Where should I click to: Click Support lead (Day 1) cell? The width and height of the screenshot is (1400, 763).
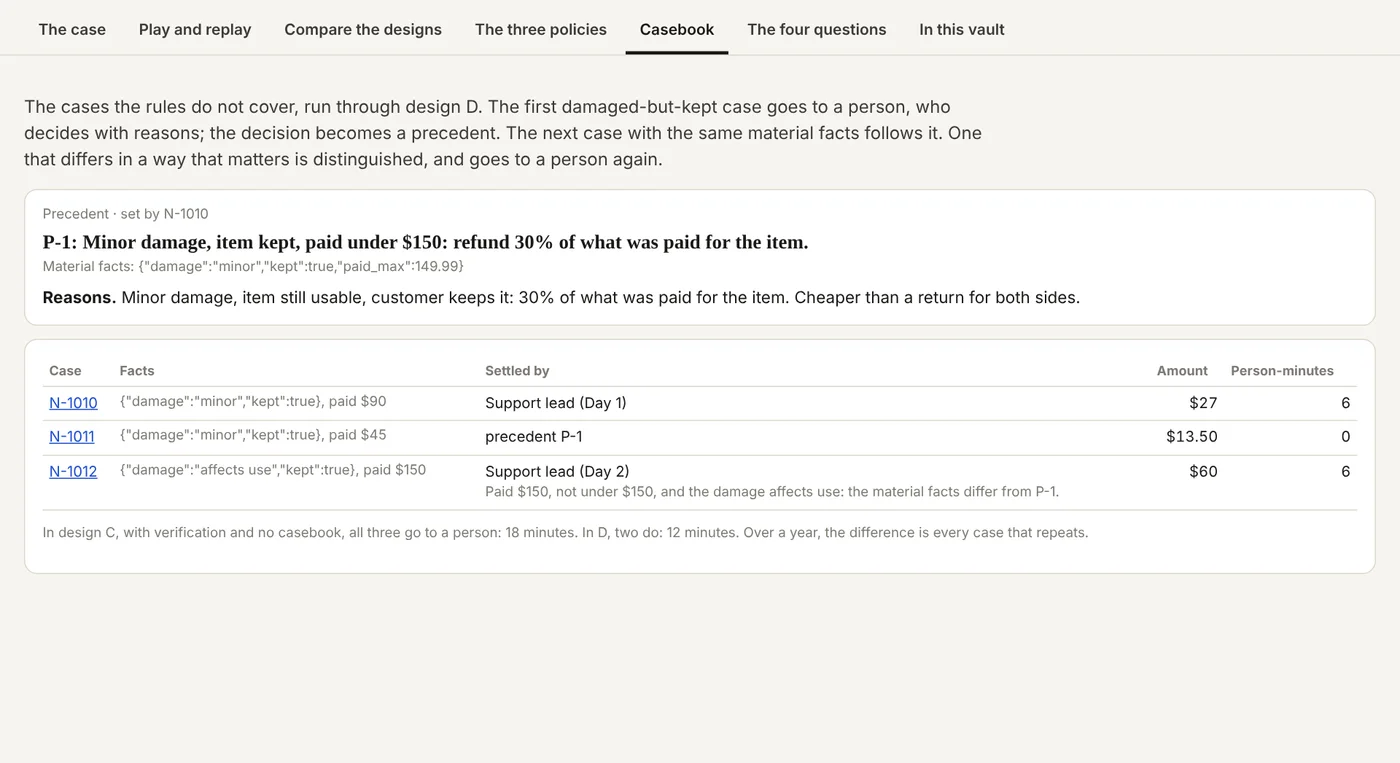[x=556, y=403]
